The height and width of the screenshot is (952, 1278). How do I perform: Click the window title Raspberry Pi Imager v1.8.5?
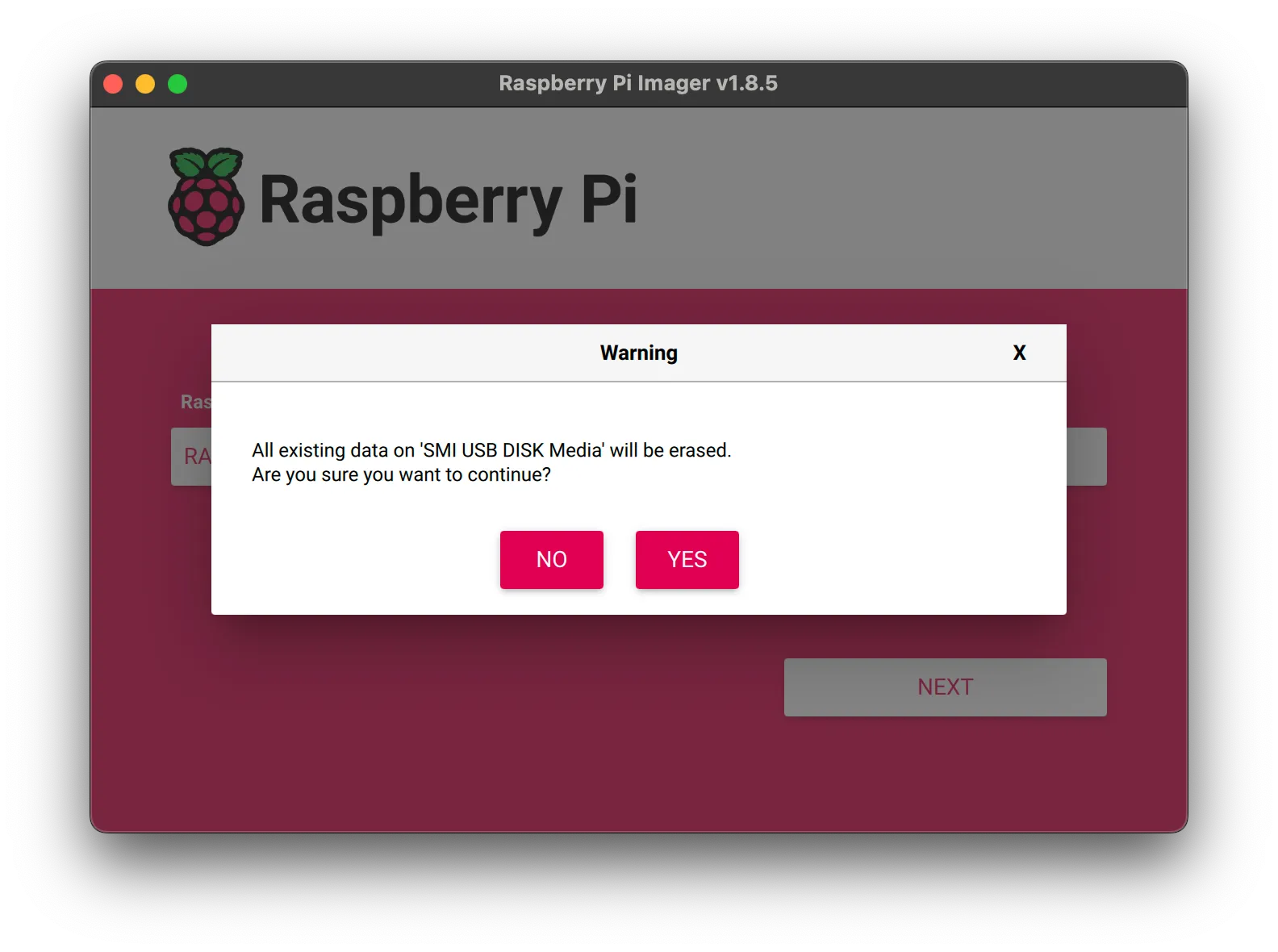(x=638, y=83)
